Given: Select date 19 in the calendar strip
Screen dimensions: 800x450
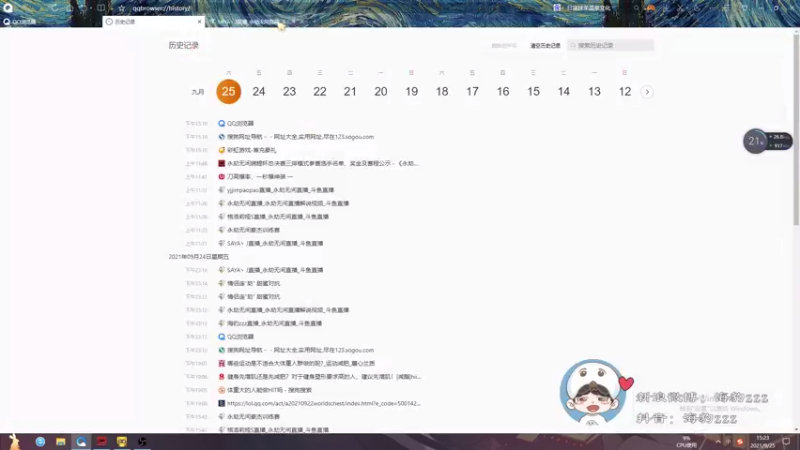Looking at the screenshot, I should 411,92.
